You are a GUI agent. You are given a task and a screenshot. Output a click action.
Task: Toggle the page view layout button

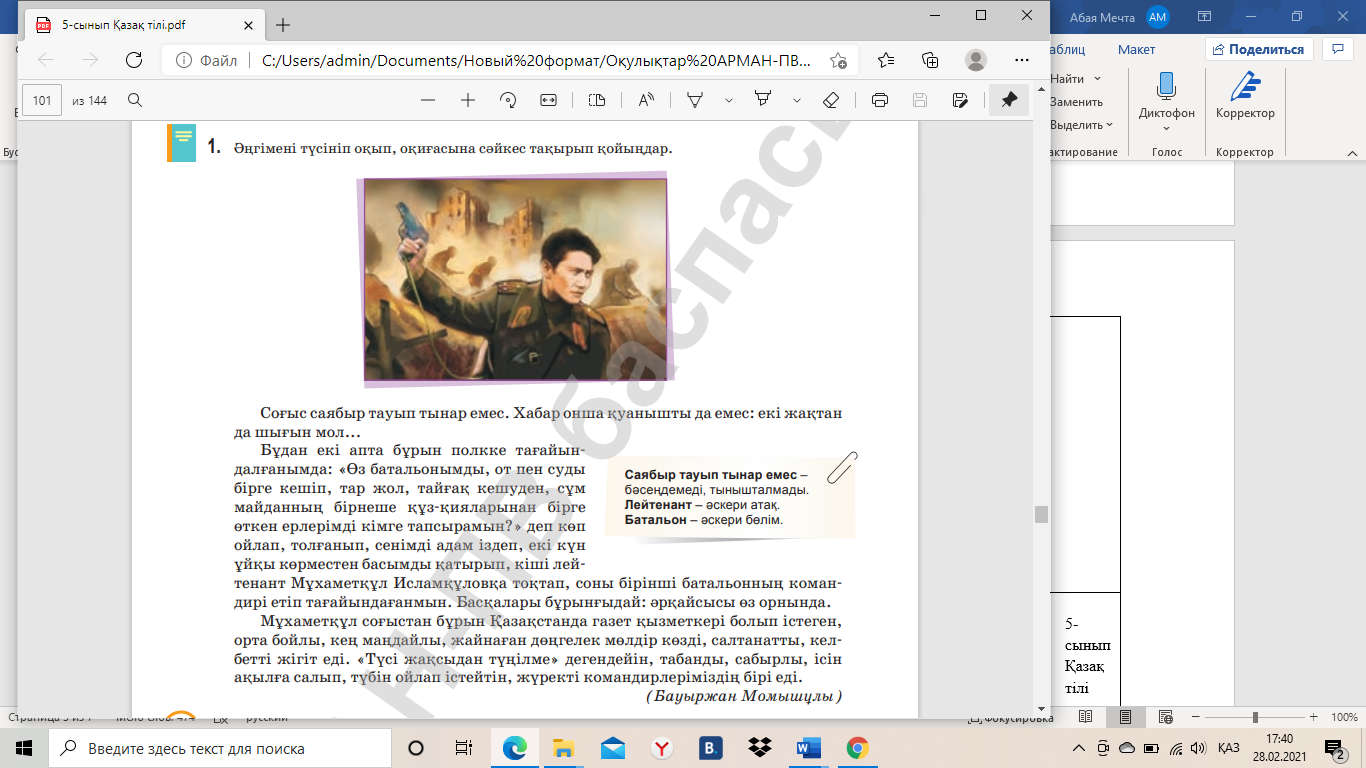pos(597,100)
